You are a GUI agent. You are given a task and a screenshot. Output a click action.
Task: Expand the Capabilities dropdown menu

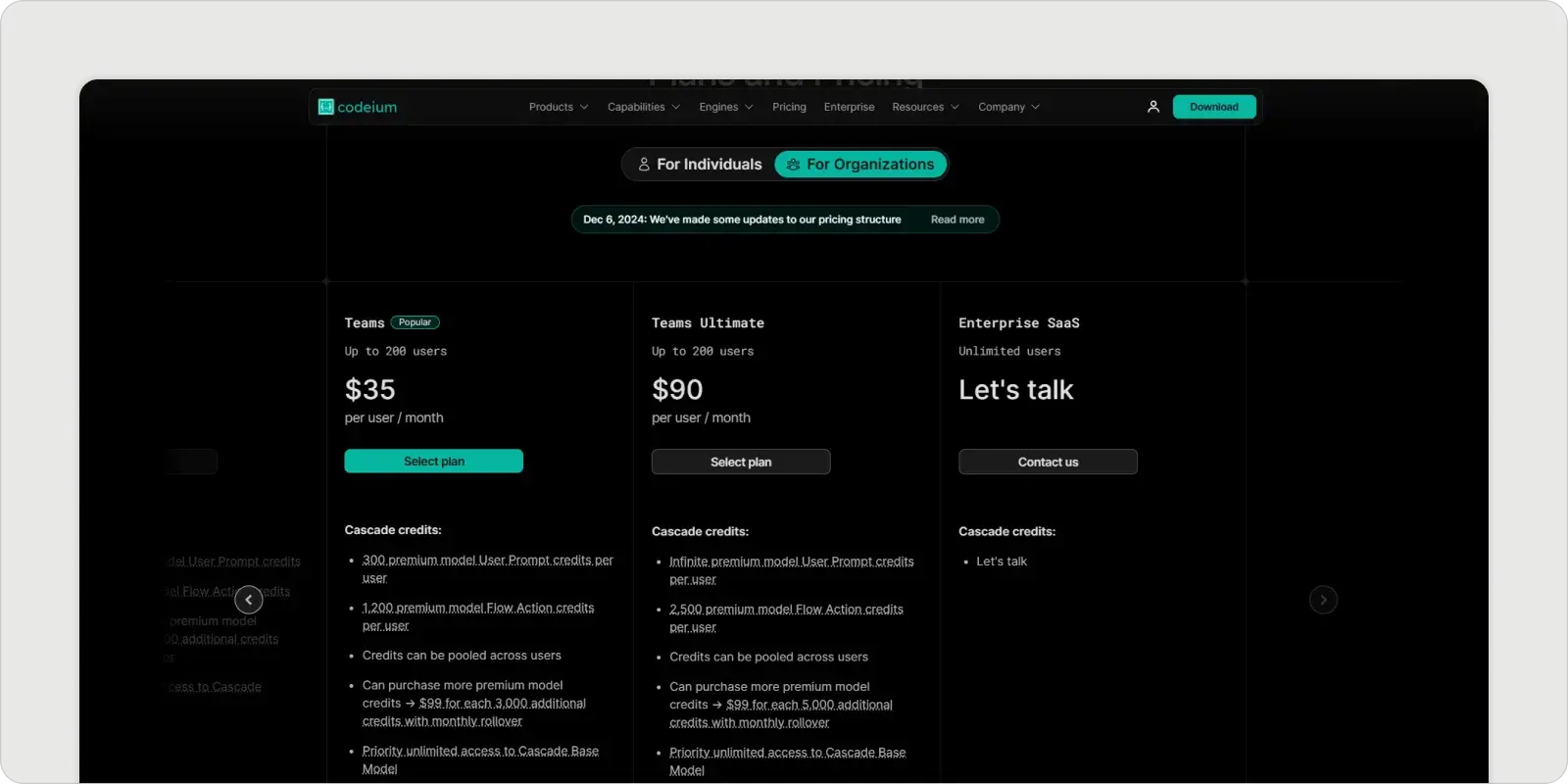pos(643,107)
